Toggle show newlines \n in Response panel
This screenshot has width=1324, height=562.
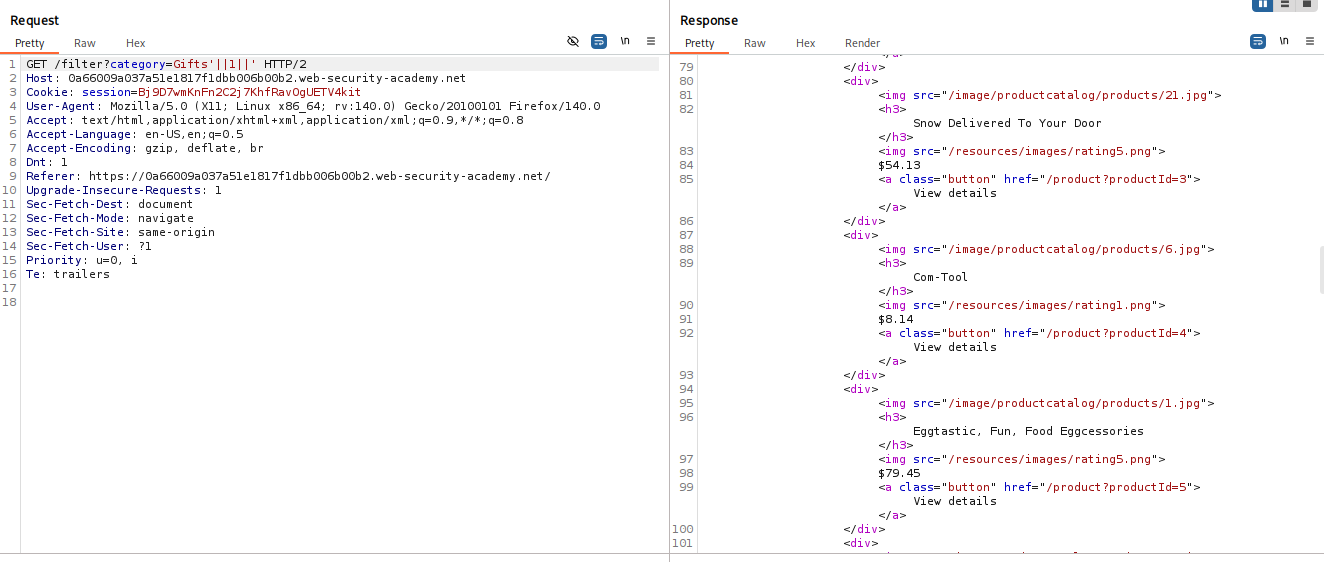pyautogui.click(x=1284, y=41)
